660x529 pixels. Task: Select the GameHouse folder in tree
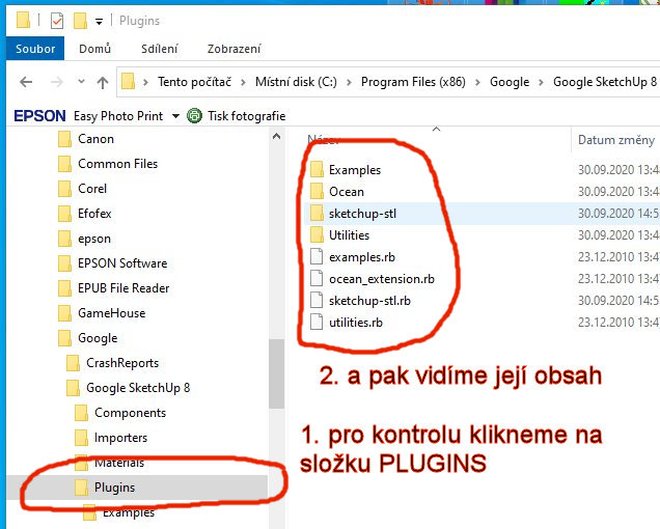(x=112, y=313)
